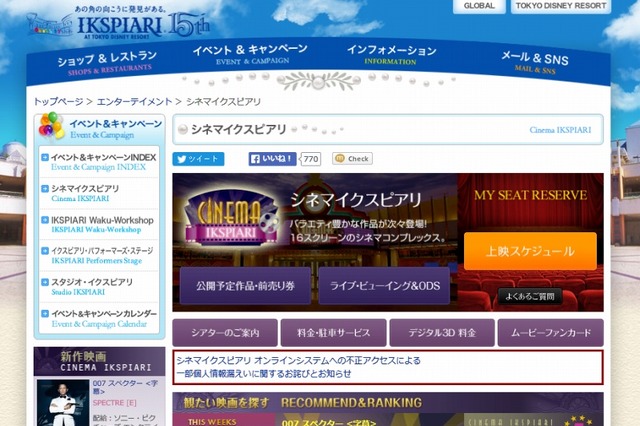Click Cinema IKSPIARI text in title bar
The height and width of the screenshot is (426, 640).
coord(560,130)
